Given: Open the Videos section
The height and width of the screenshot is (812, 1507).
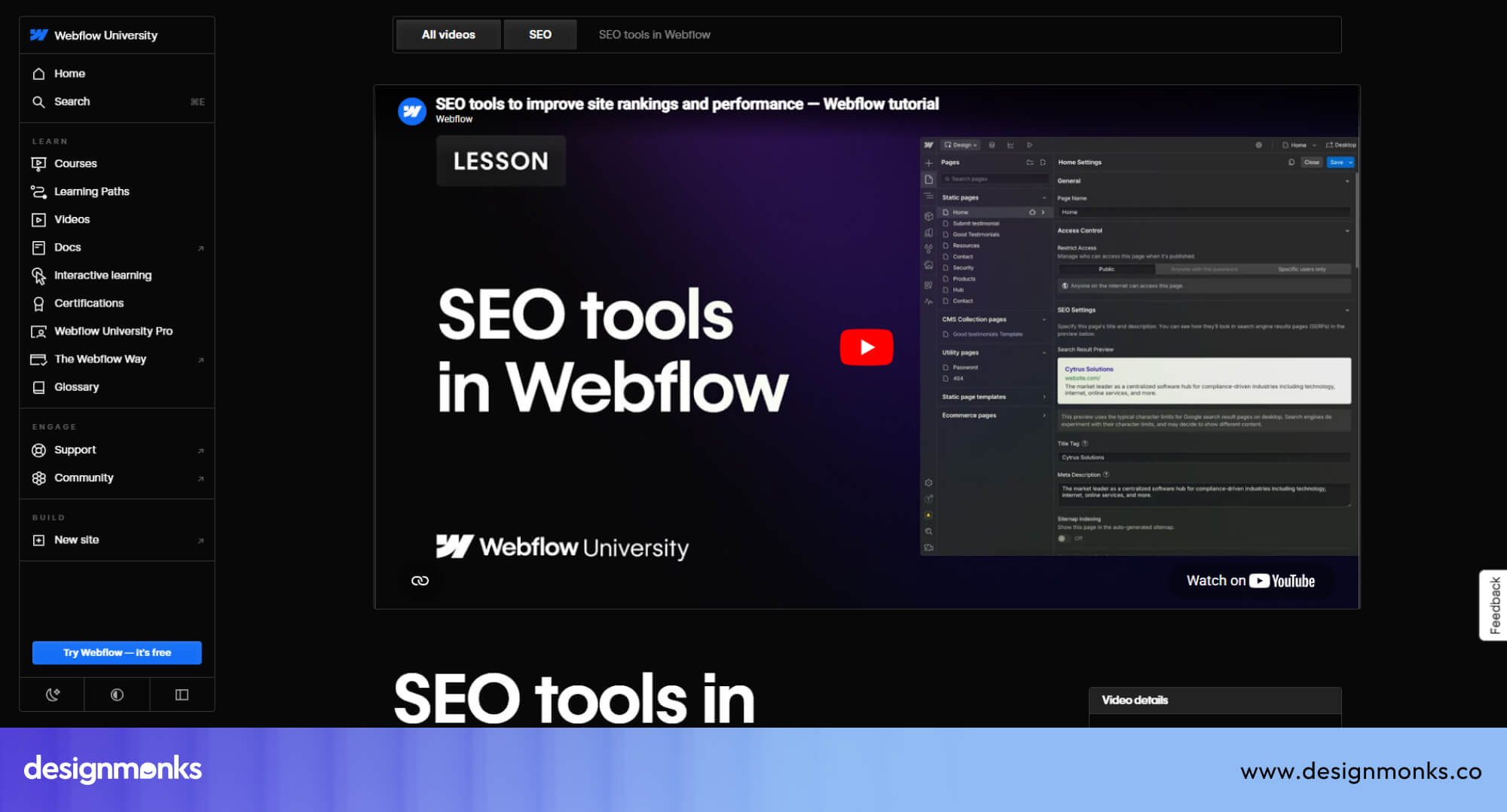Looking at the screenshot, I should (x=117, y=219).
